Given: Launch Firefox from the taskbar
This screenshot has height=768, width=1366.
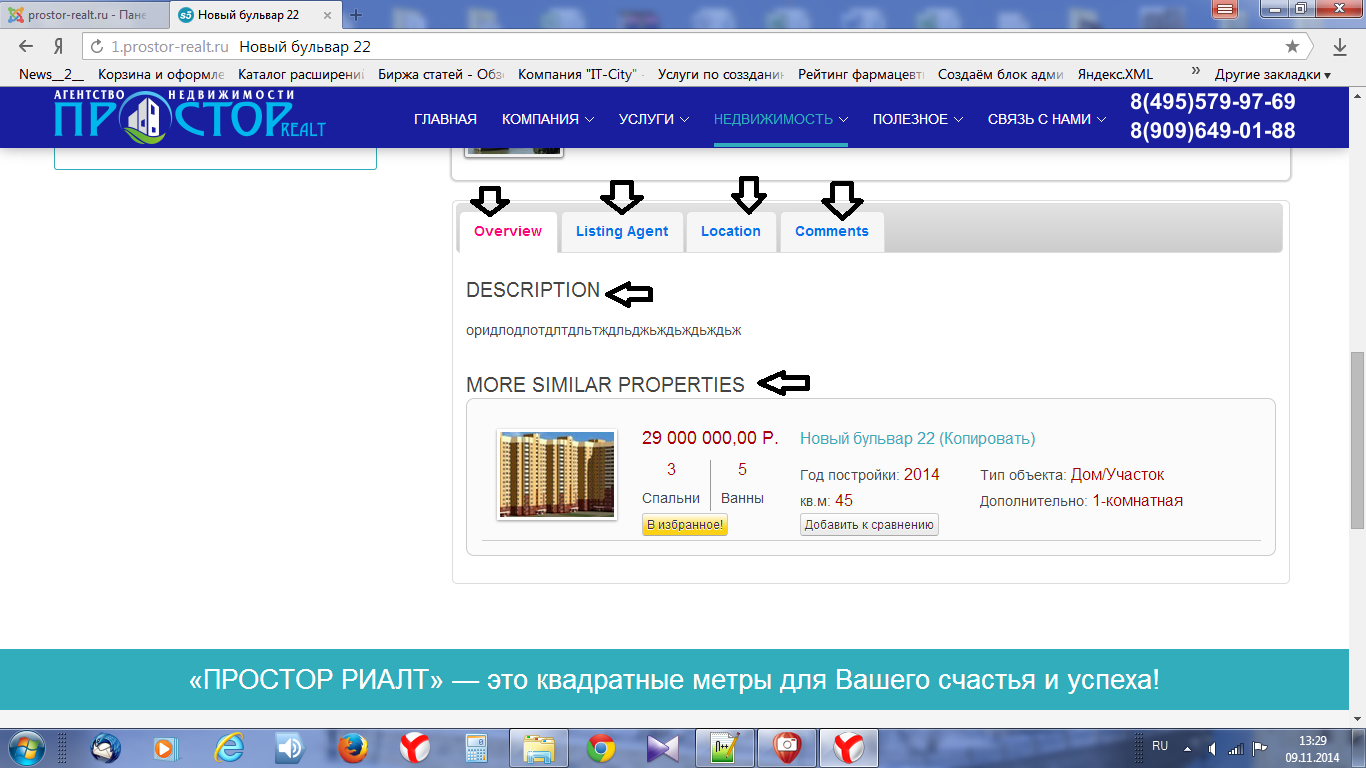Looking at the screenshot, I should coord(351,747).
